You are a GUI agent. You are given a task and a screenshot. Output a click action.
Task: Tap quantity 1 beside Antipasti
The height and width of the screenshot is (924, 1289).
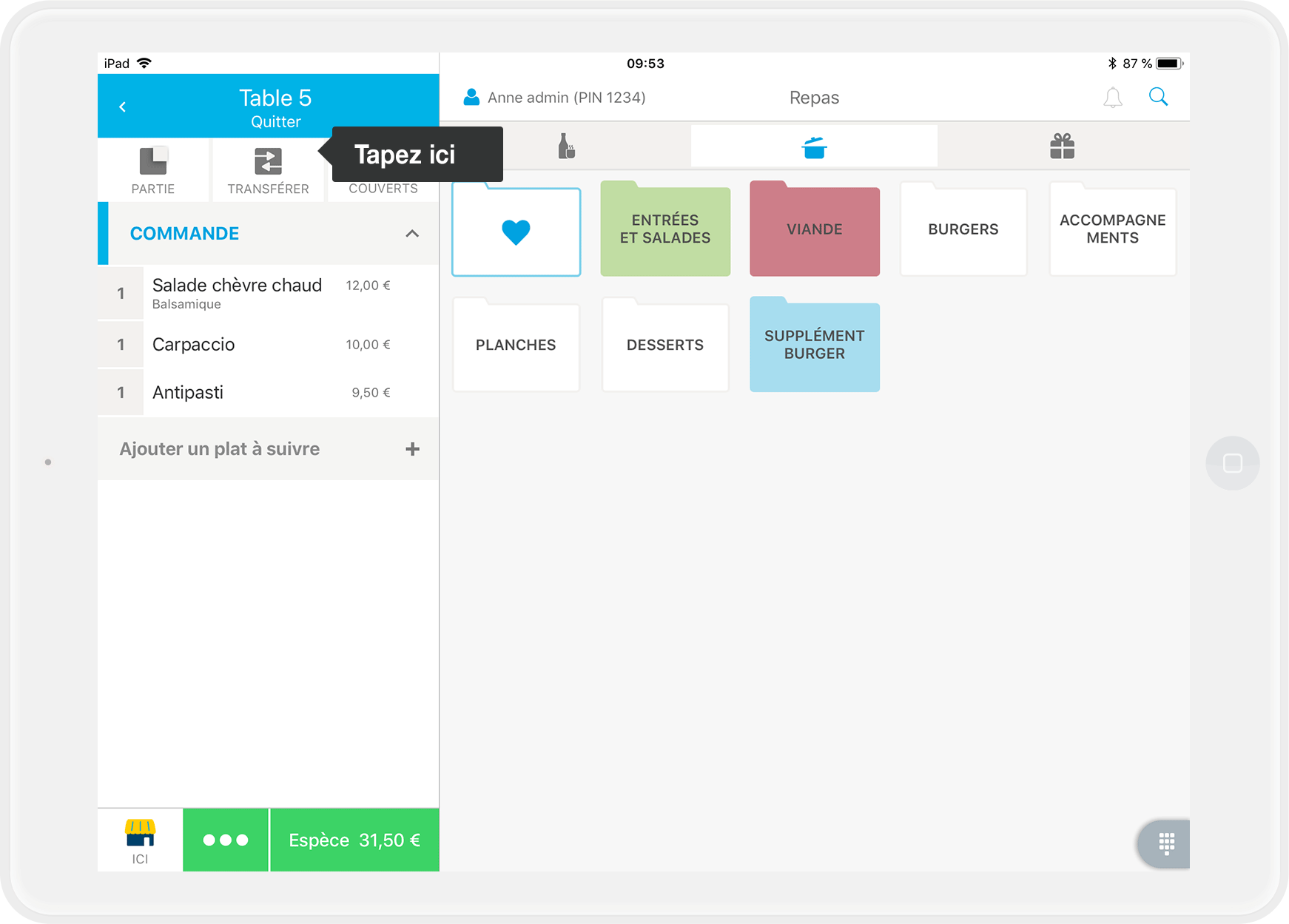(121, 392)
